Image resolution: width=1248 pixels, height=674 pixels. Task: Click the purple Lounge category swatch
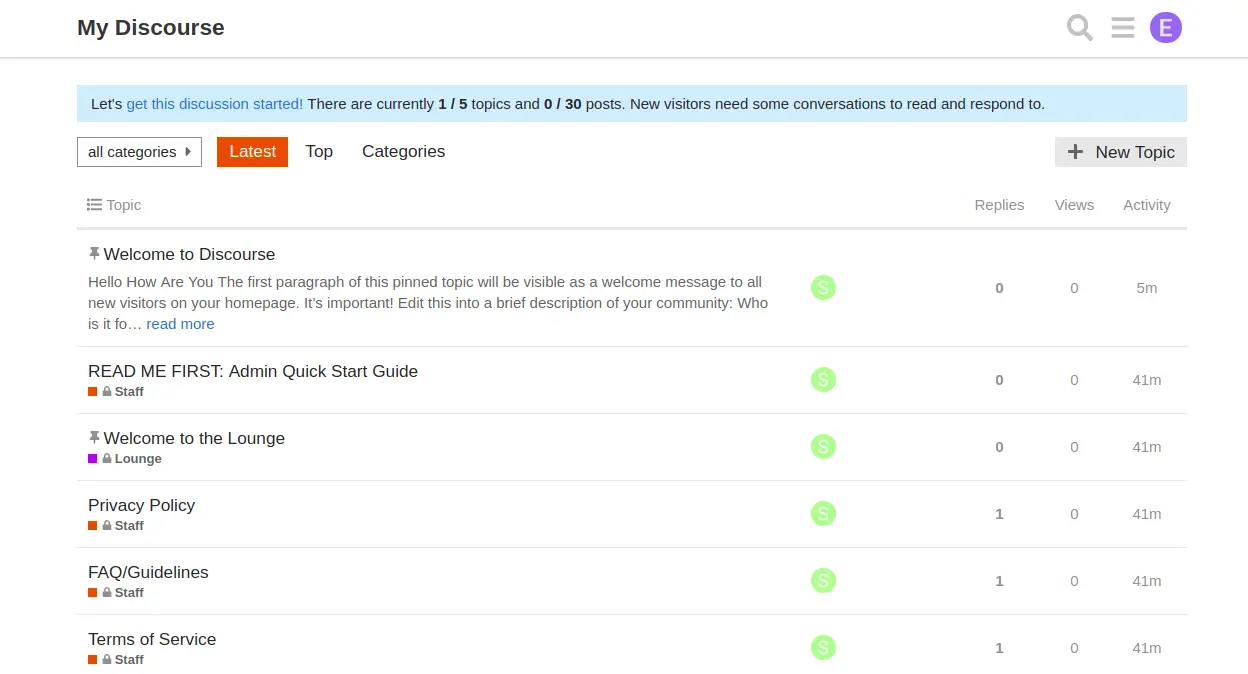click(93, 459)
